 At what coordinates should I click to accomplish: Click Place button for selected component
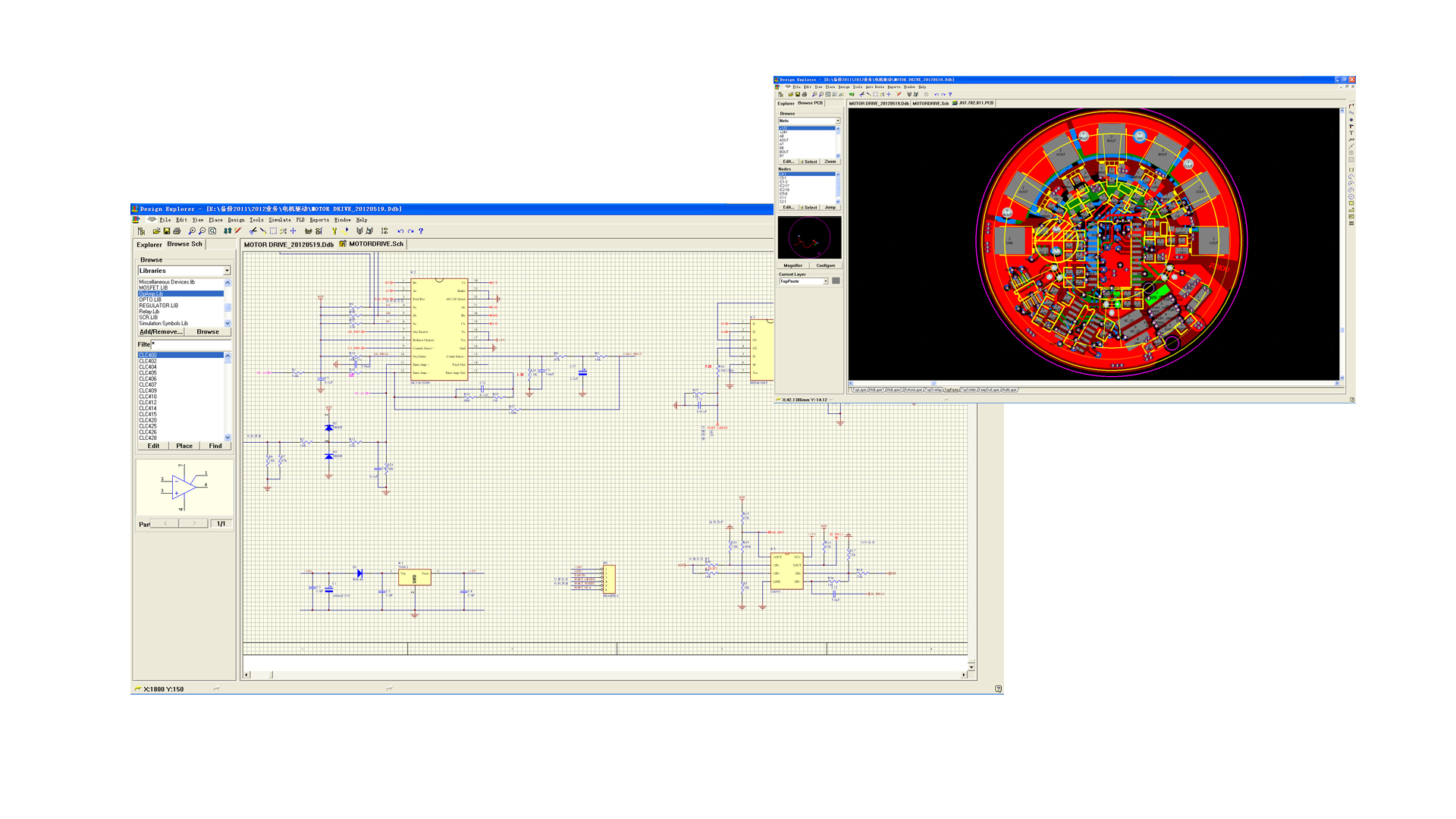[184, 446]
